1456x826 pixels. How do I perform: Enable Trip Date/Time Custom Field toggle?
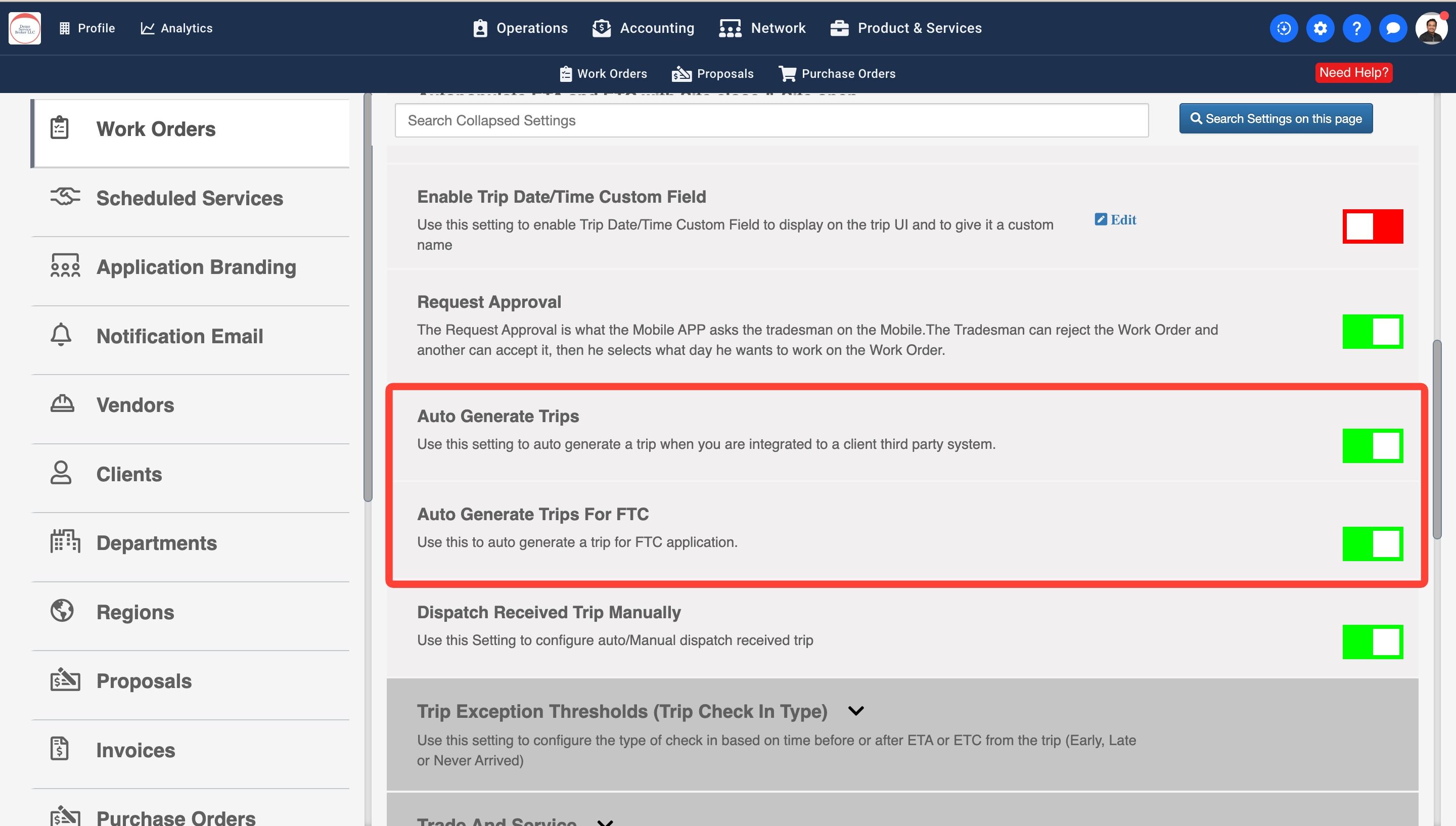pos(1372,226)
